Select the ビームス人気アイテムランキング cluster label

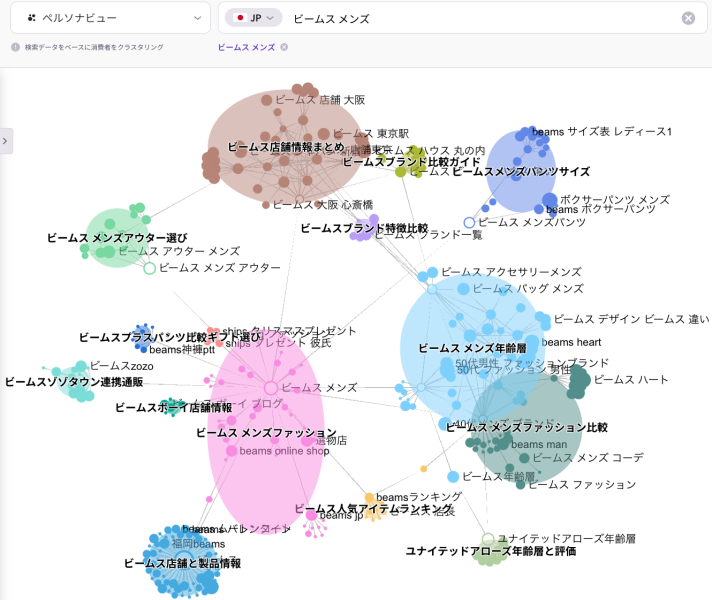(373, 509)
